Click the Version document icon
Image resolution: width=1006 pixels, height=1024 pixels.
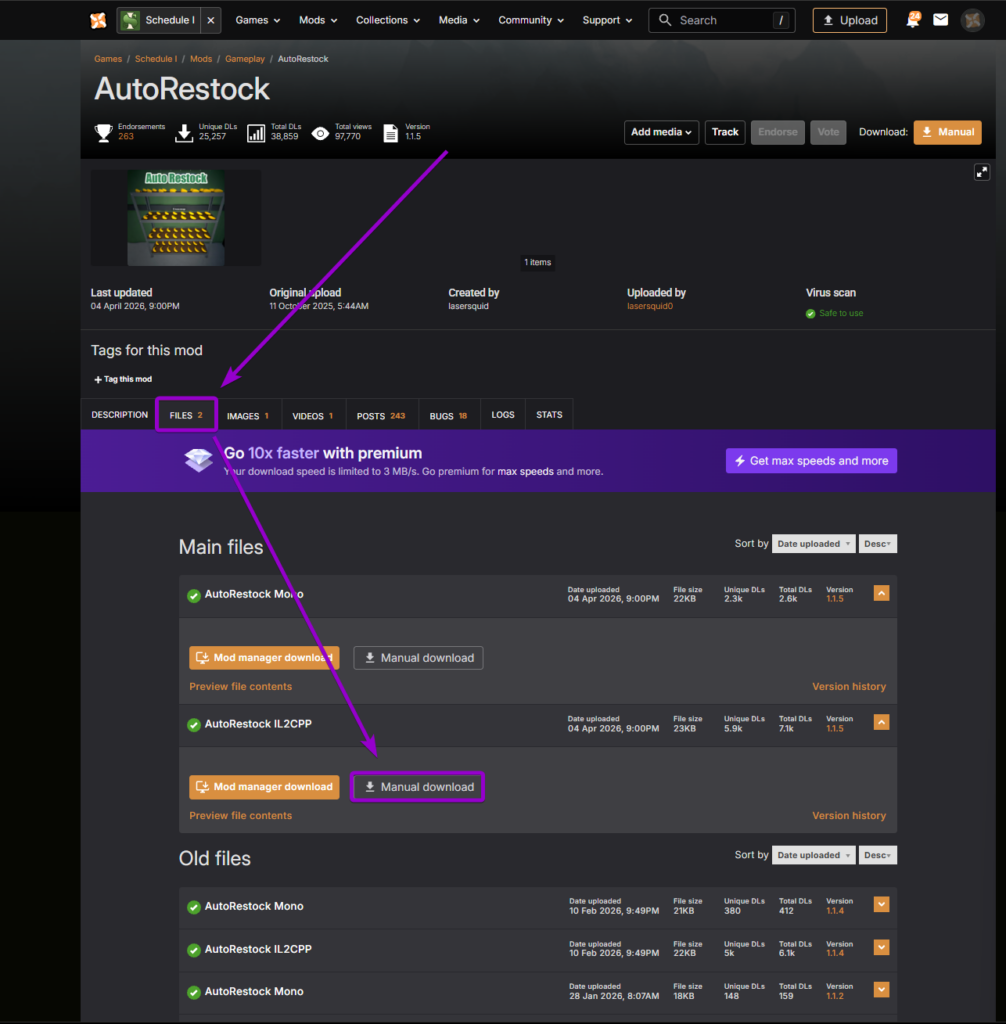tap(391, 133)
